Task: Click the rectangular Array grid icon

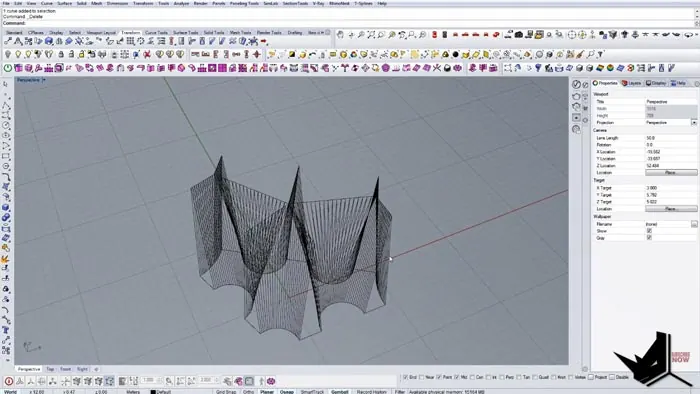Action: coord(130,41)
